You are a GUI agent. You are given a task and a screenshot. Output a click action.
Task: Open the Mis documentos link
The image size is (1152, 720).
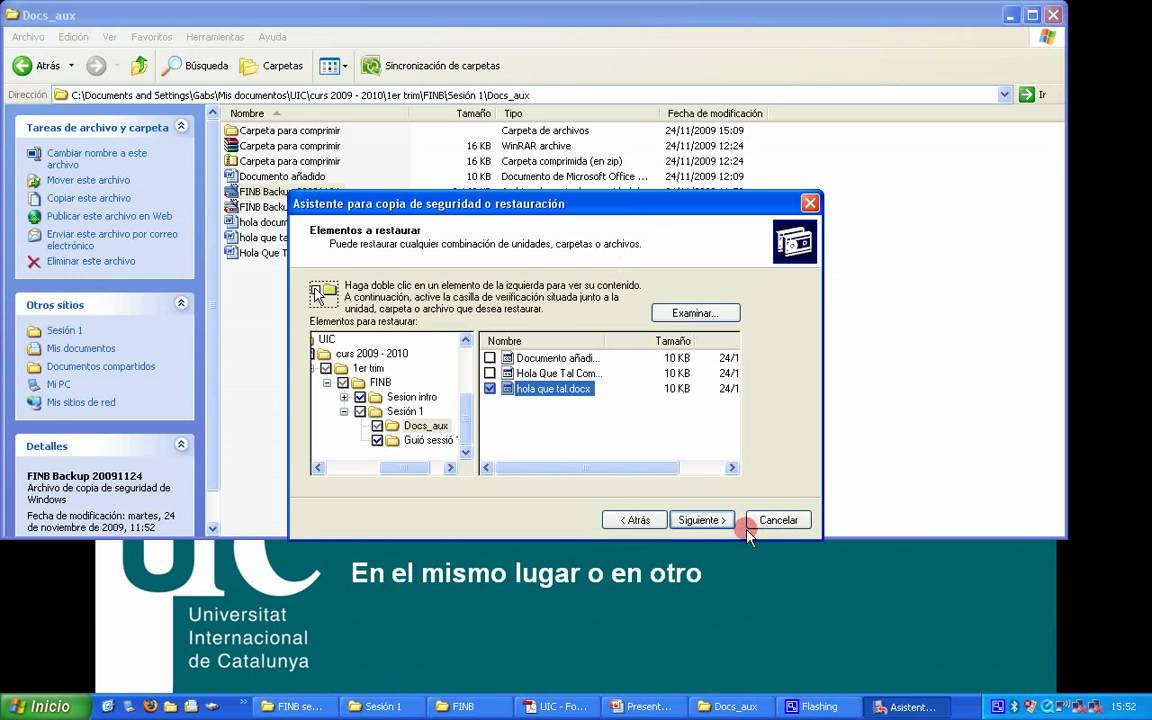(x=81, y=349)
